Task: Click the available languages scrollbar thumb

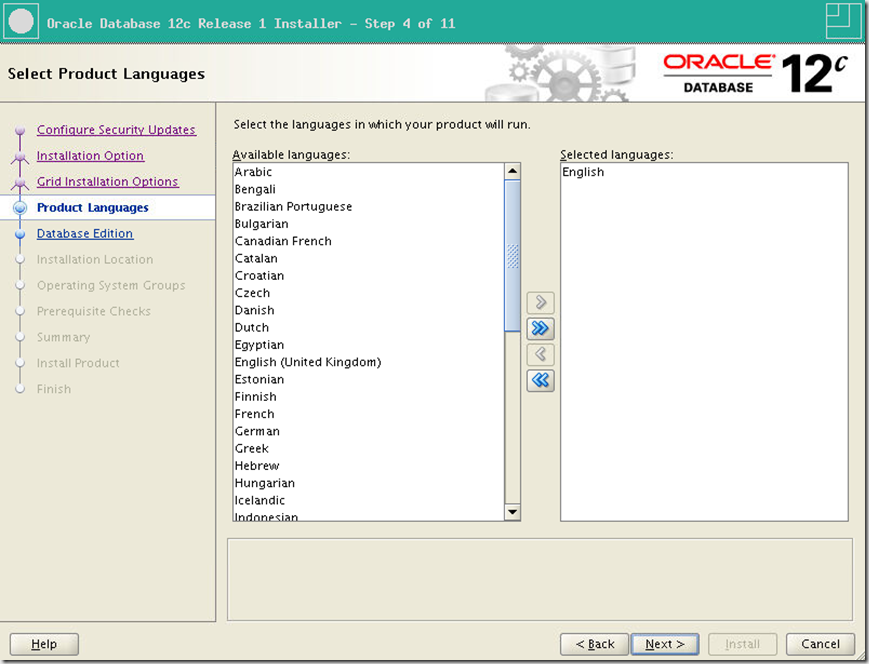Action: [513, 256]
